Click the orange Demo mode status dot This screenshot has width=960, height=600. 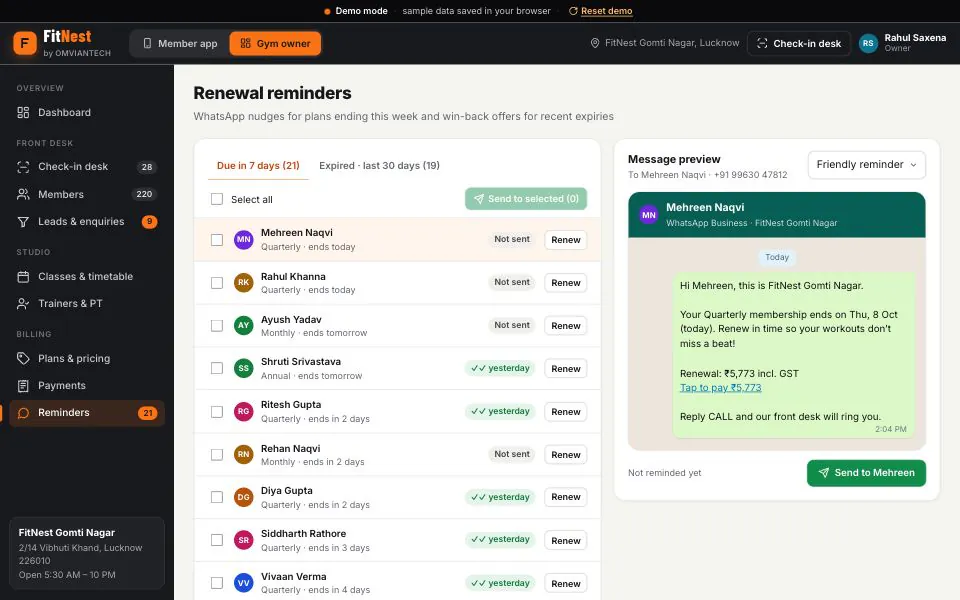tap(328, 11)
